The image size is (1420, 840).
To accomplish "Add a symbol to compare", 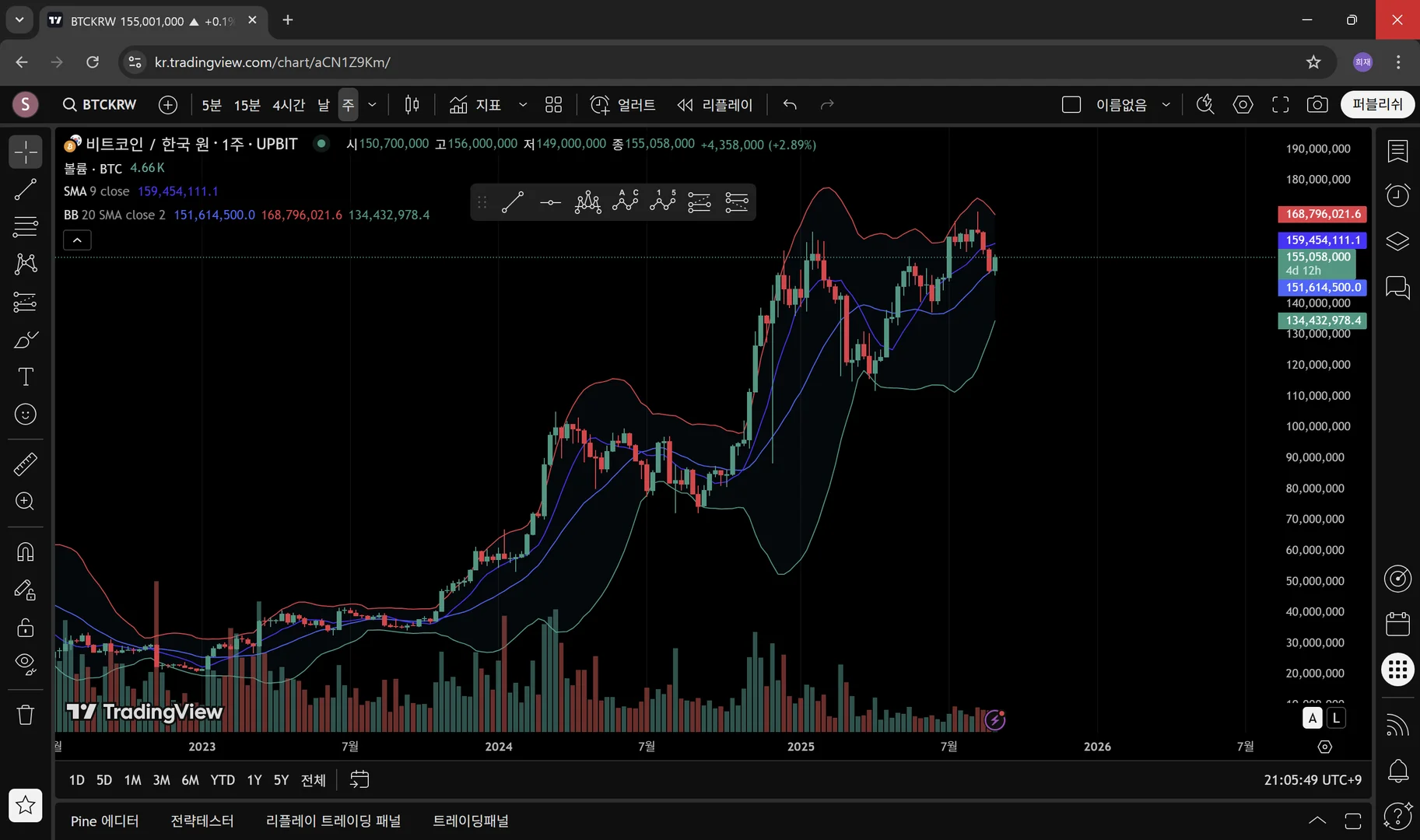I will click(168, 105).
